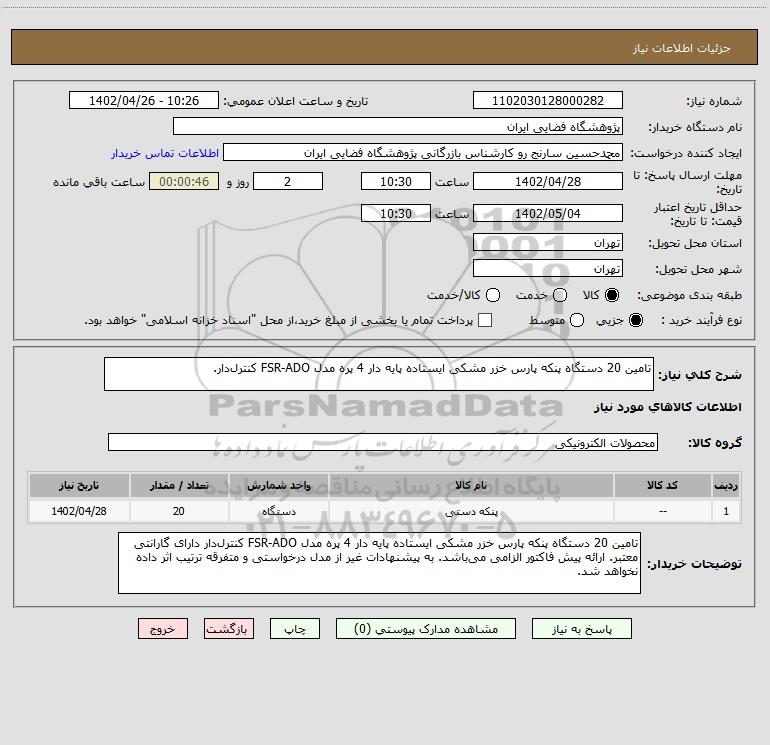The width and height of the screenshot is (770, 745).
Task: Click the جزئیات اطلاعات نیاز header title
Action: tap(682, 48)
